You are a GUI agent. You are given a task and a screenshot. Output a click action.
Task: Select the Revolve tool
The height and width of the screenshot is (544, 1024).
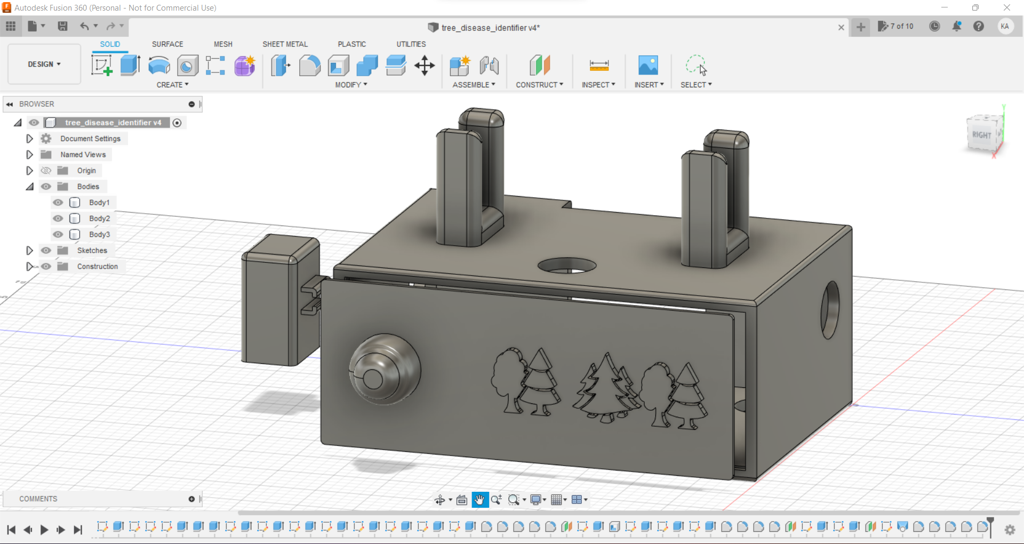point(159,66)
